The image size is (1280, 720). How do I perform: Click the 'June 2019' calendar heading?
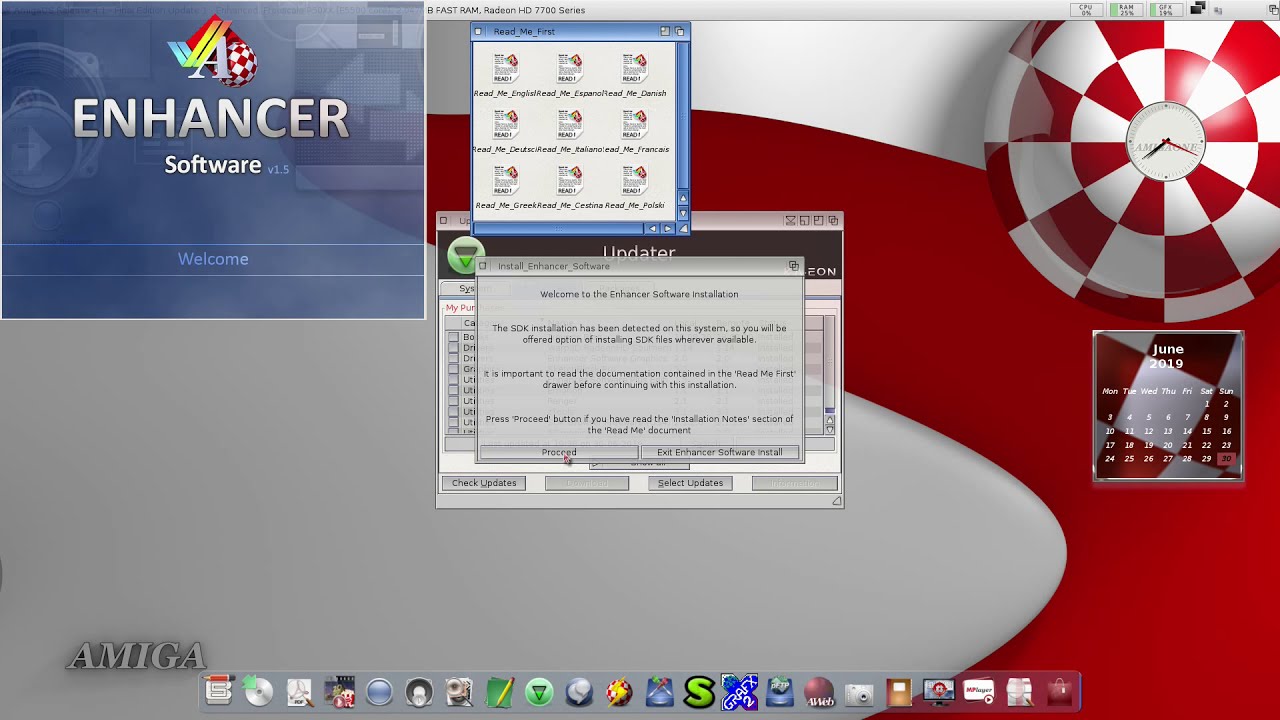[1167, 356]
